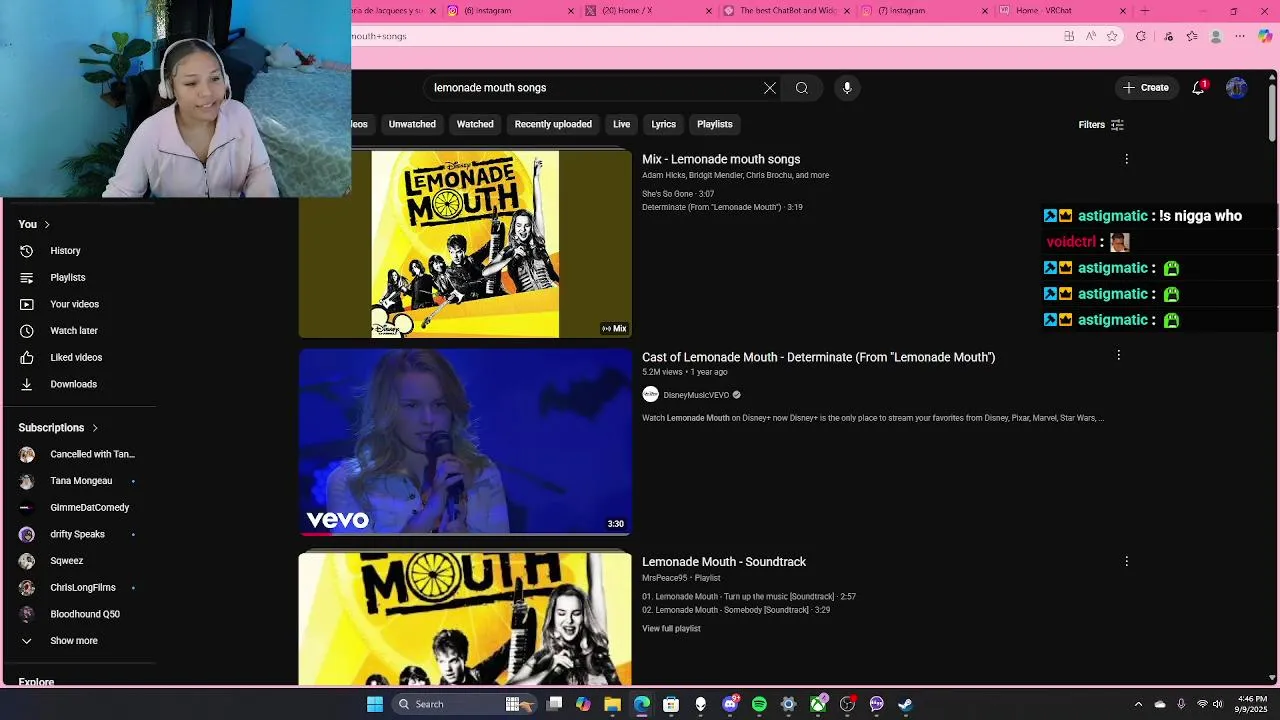Open Spotify from the taskbar
This screenshot has height=720, width=1280.
[x=759, y=704]
